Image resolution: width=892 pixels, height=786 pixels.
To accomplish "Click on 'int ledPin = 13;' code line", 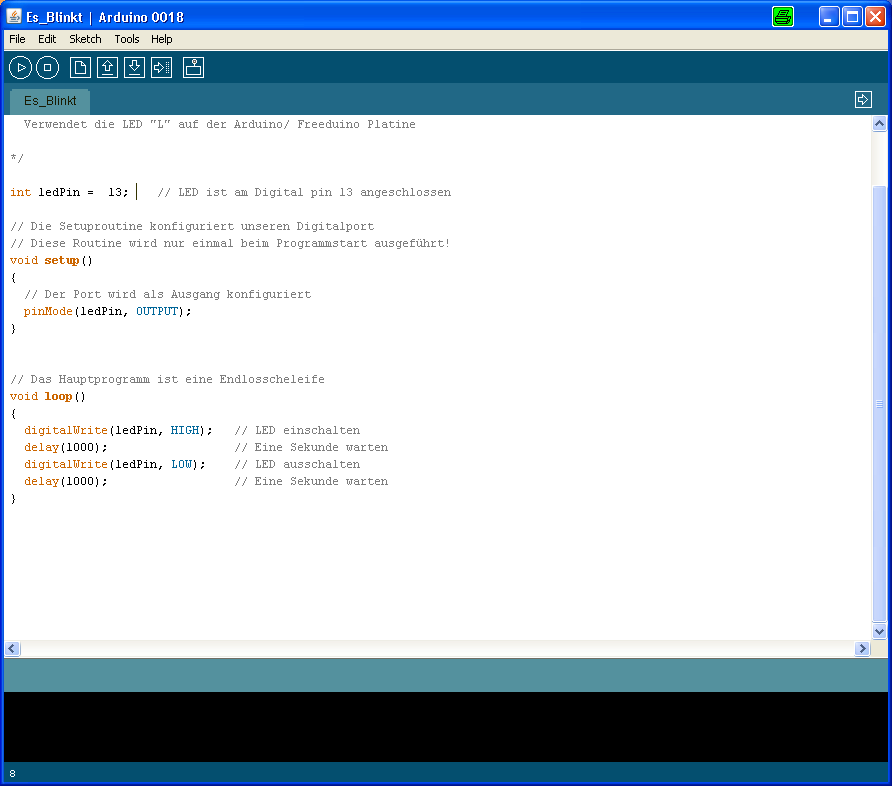I will point(69,192).
